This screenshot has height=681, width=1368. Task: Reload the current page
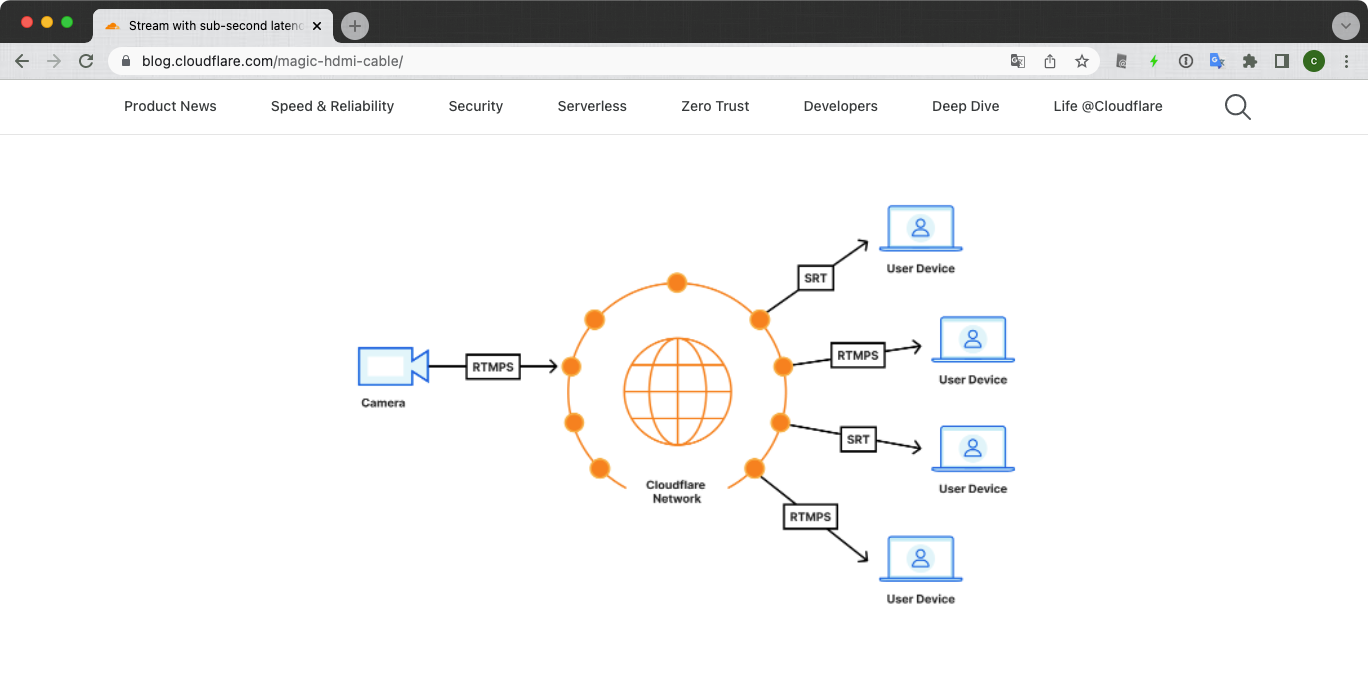[86, 61]
